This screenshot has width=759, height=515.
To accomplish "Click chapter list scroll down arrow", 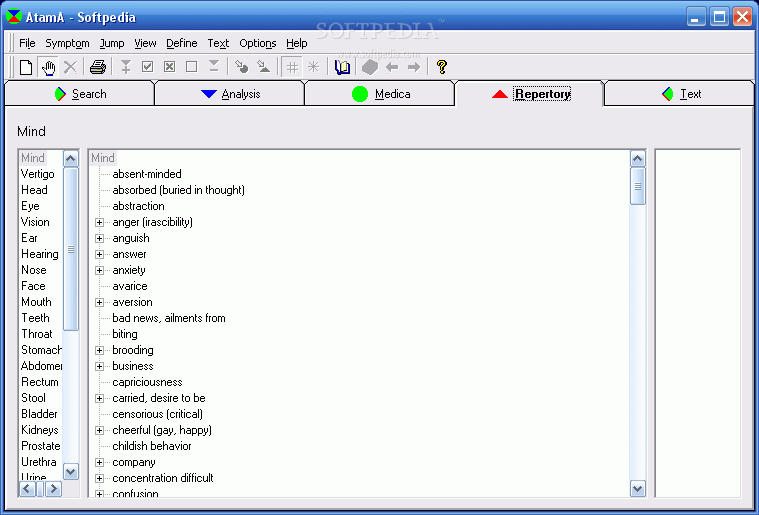I will click(71, 471).
